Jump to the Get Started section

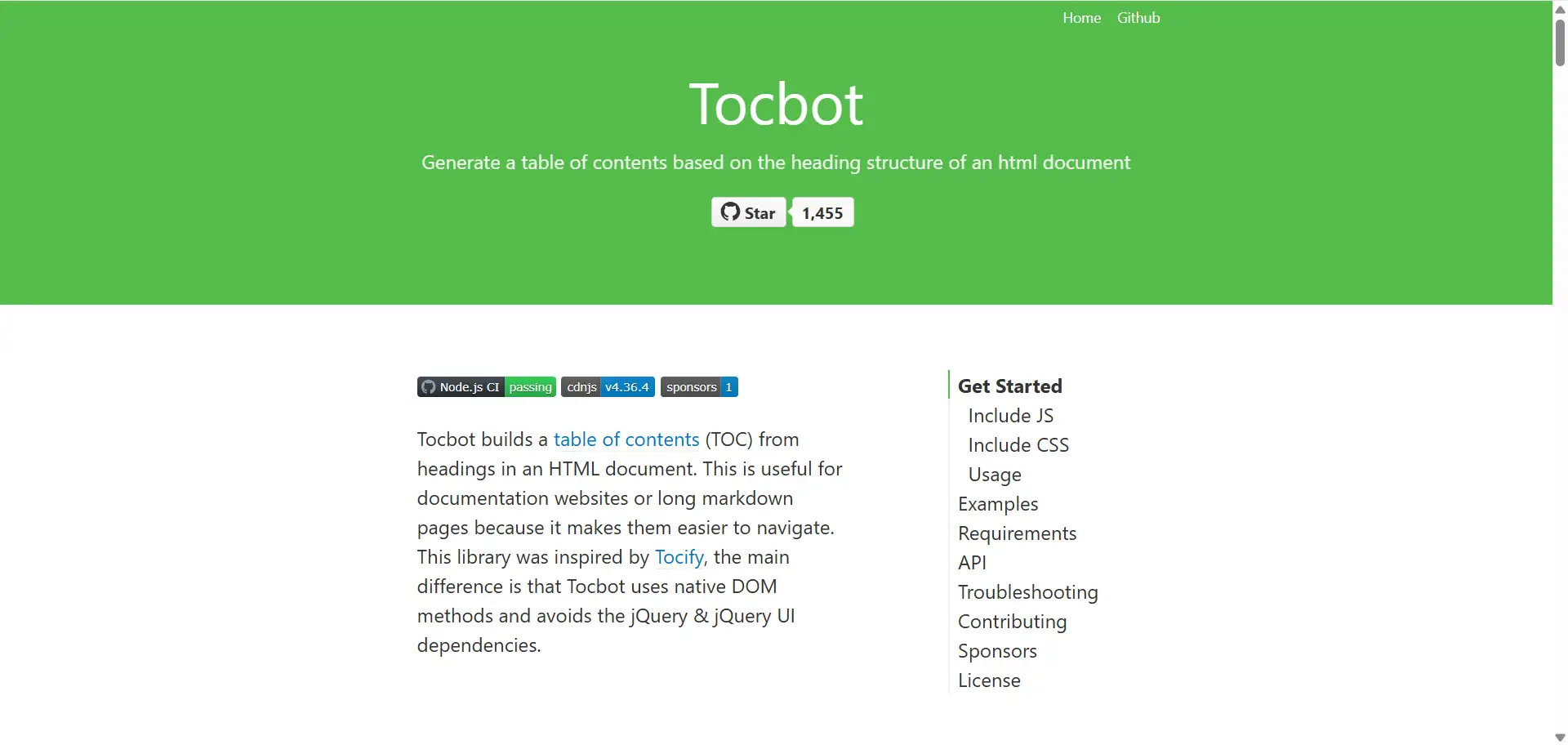1010,386
